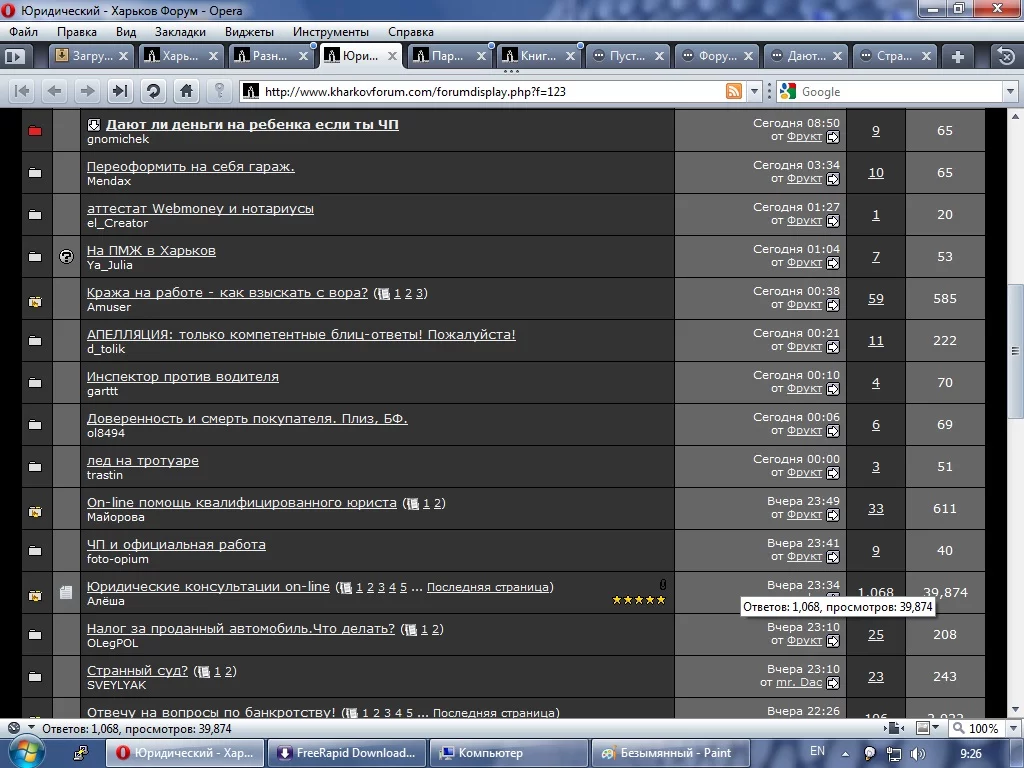Click the Rewind navigation button
This screenshot has width=1024, height=768.
pyautogui.click(x=22, y=91)
